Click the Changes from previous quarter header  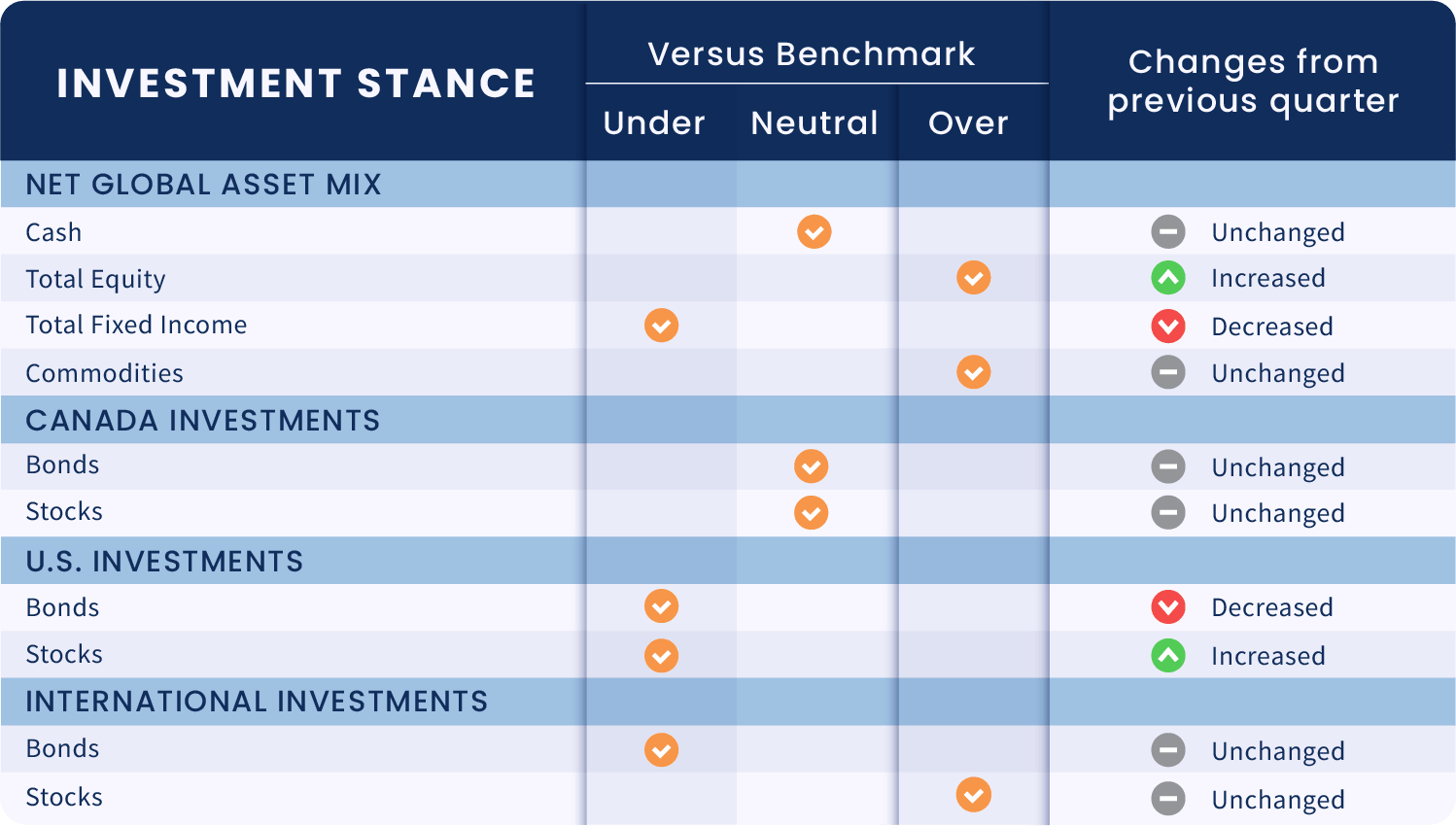[x=1253, y=82]
